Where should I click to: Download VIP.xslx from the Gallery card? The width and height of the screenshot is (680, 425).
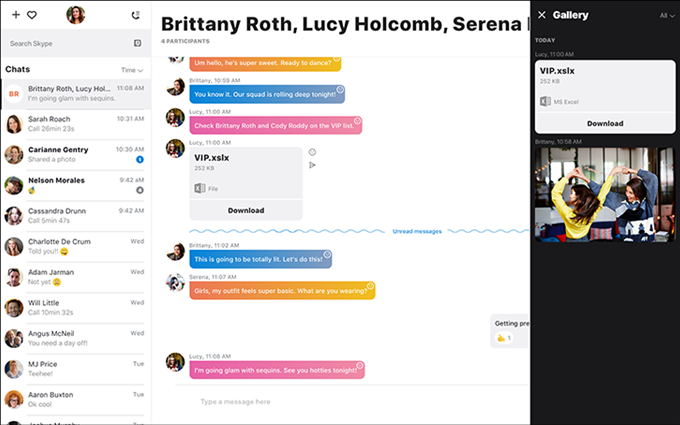pyautogui.click(x=605, y=123)
